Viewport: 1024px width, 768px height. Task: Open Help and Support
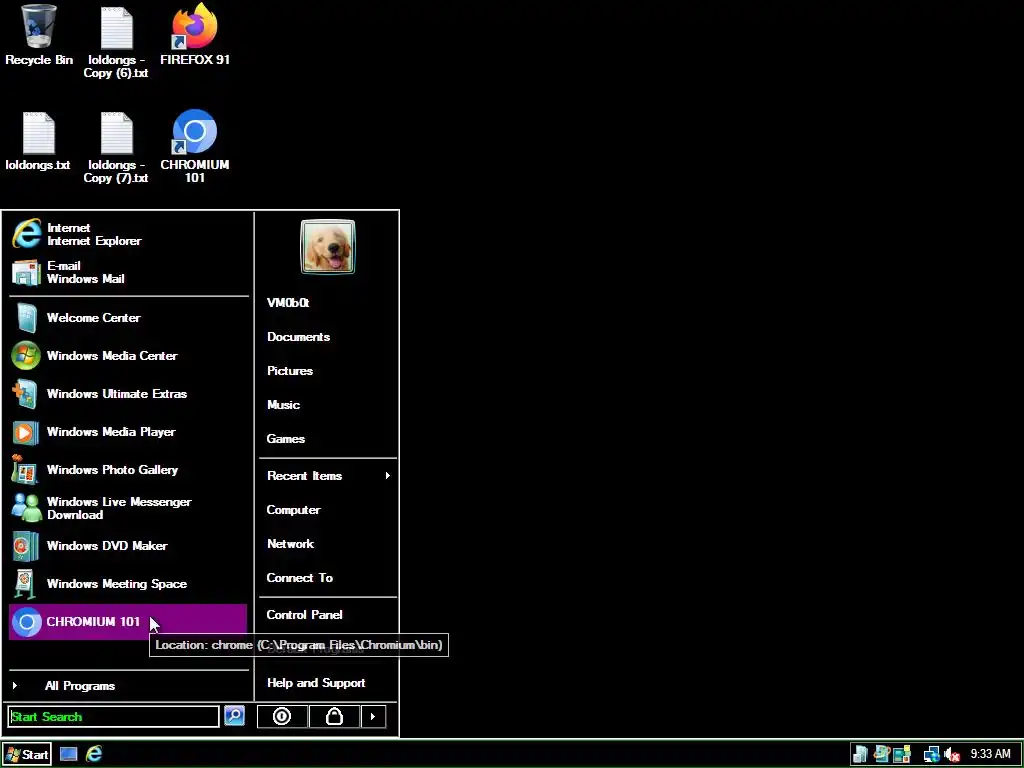click(x=328, y=683)
